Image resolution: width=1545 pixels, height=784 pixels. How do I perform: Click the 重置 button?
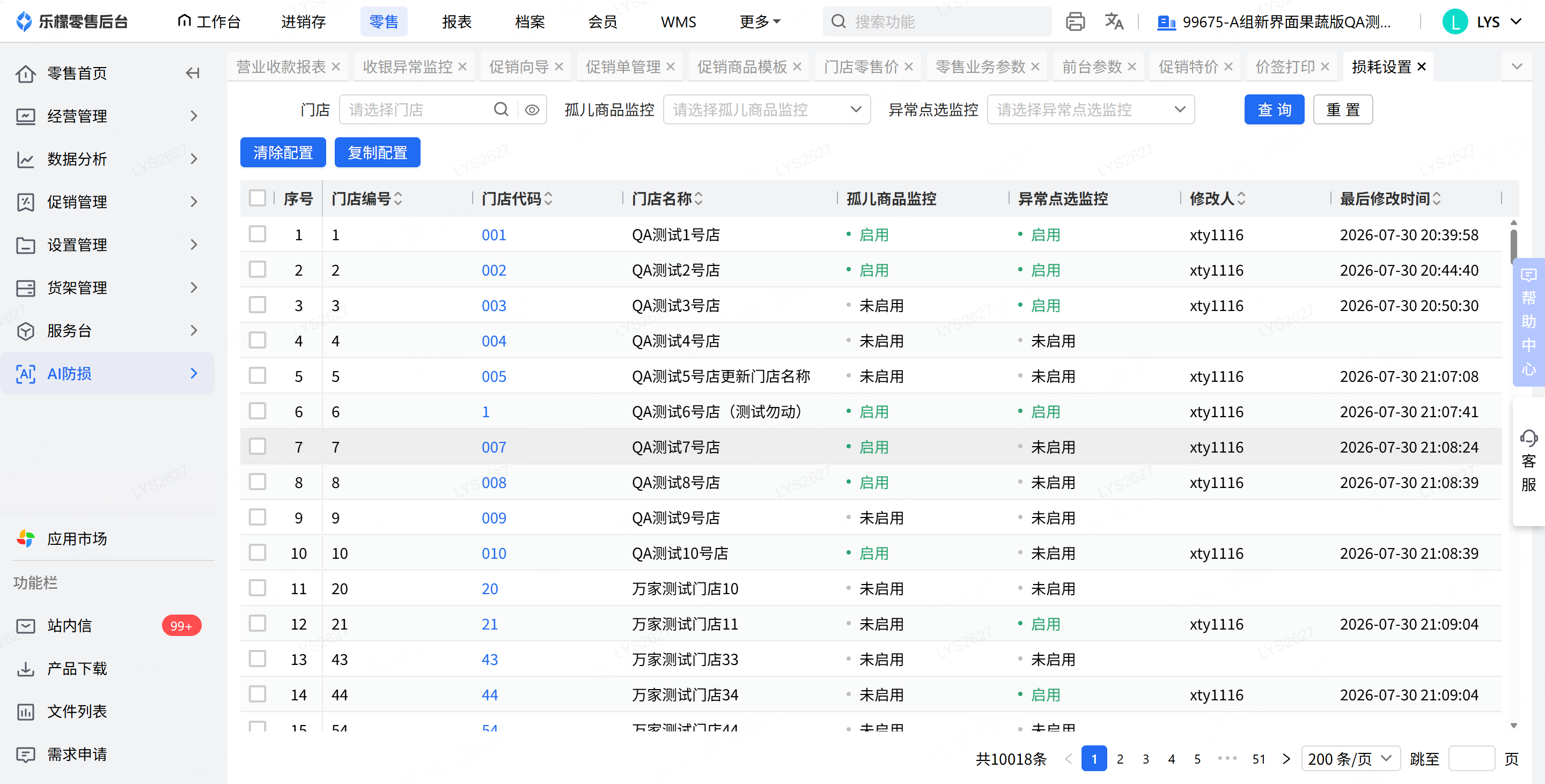tap(1343, 110)
